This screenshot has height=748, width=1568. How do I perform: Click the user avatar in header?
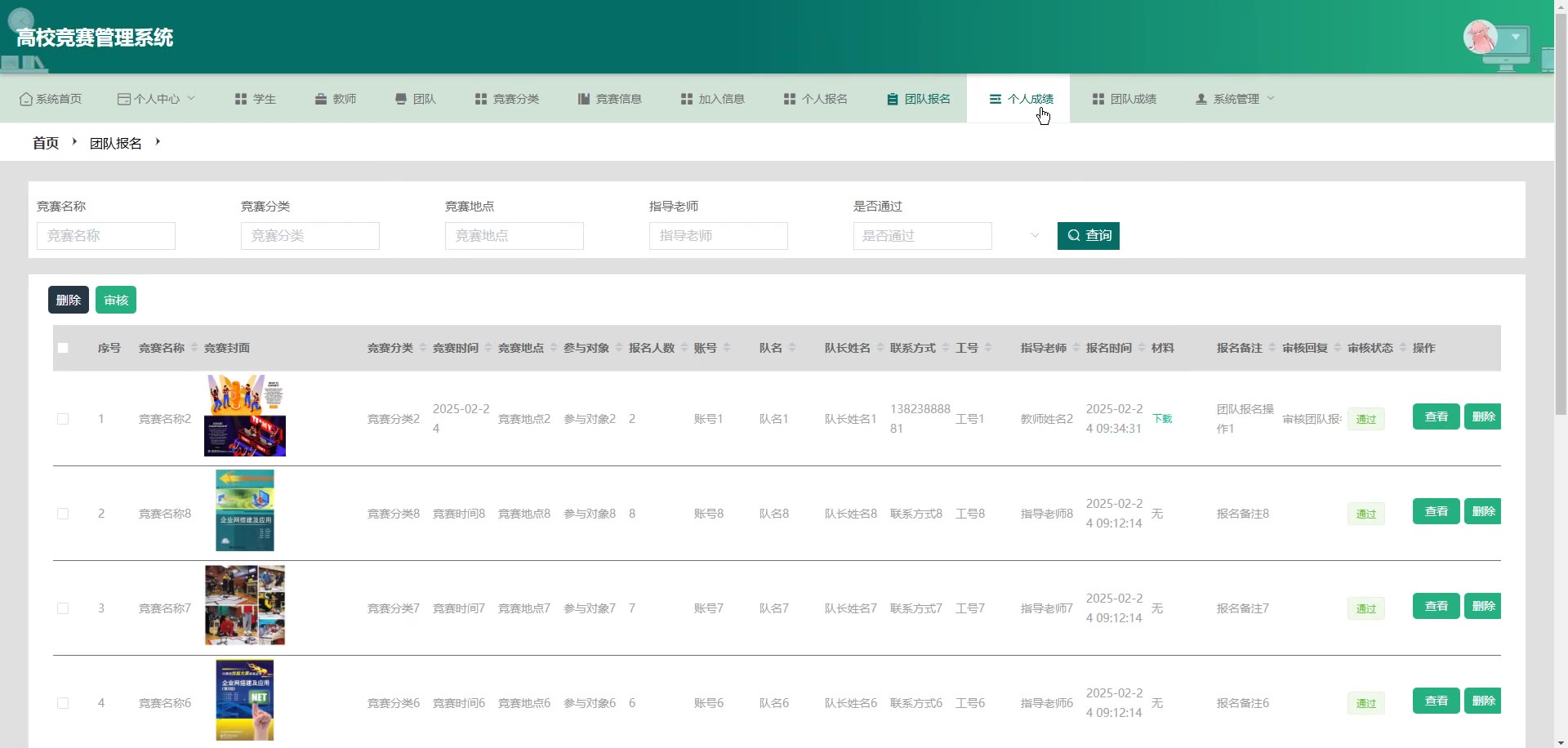(1480, 37)
